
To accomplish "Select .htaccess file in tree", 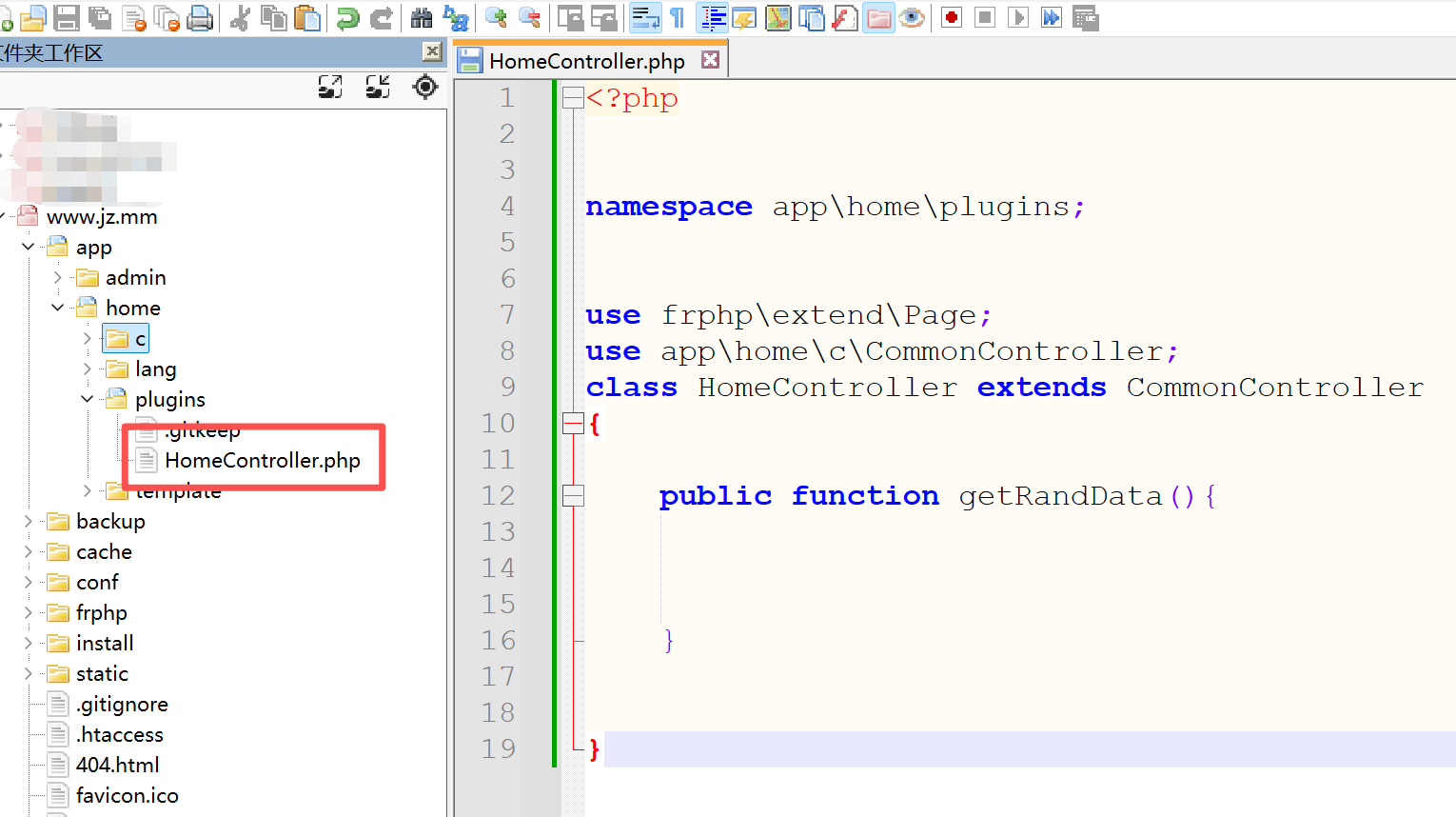I will pyautogui.click(x=120, y=735).
